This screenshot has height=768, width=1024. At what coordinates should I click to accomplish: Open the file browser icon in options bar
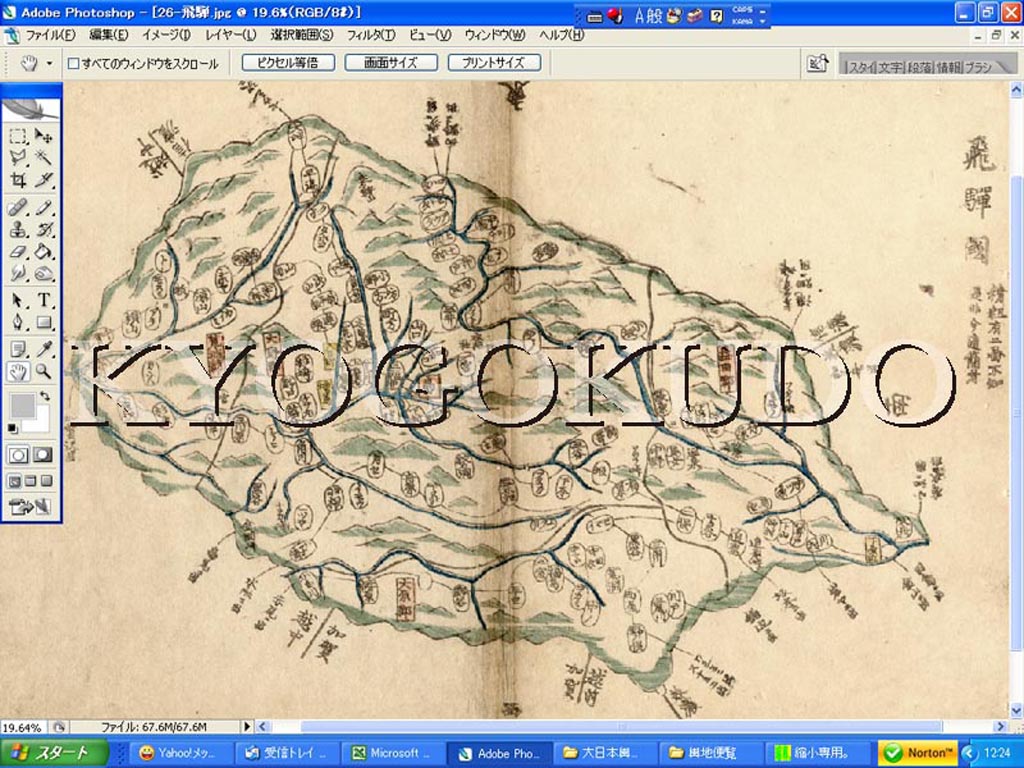click(818, 63)
